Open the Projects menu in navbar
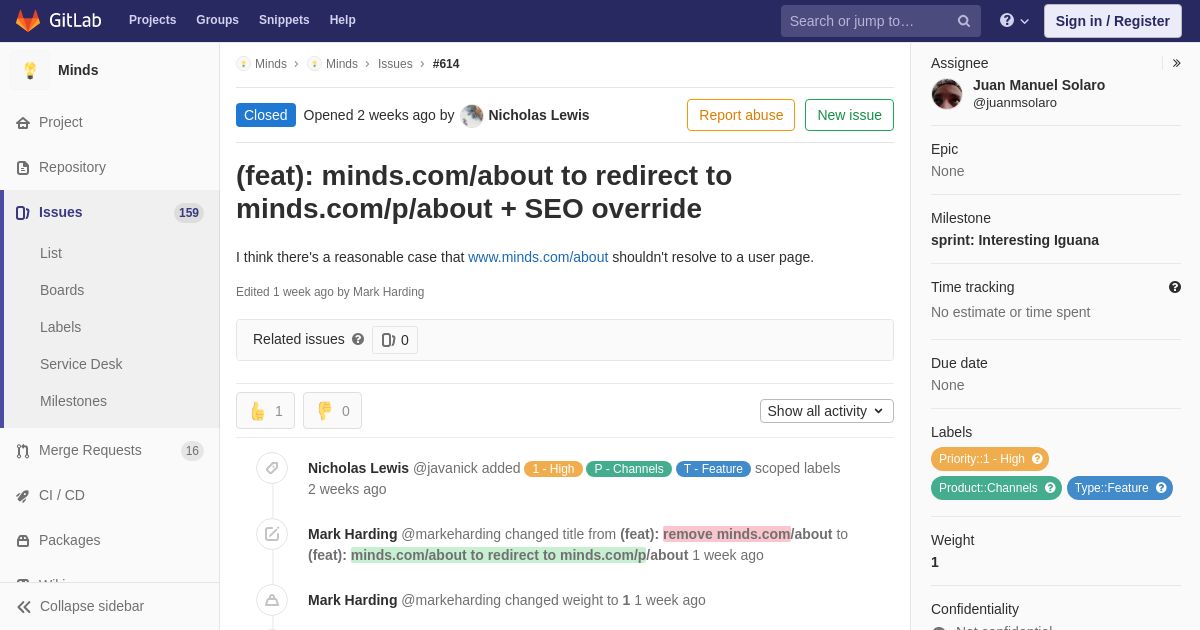Screen dimensions: 1200x630 point(152,20)
